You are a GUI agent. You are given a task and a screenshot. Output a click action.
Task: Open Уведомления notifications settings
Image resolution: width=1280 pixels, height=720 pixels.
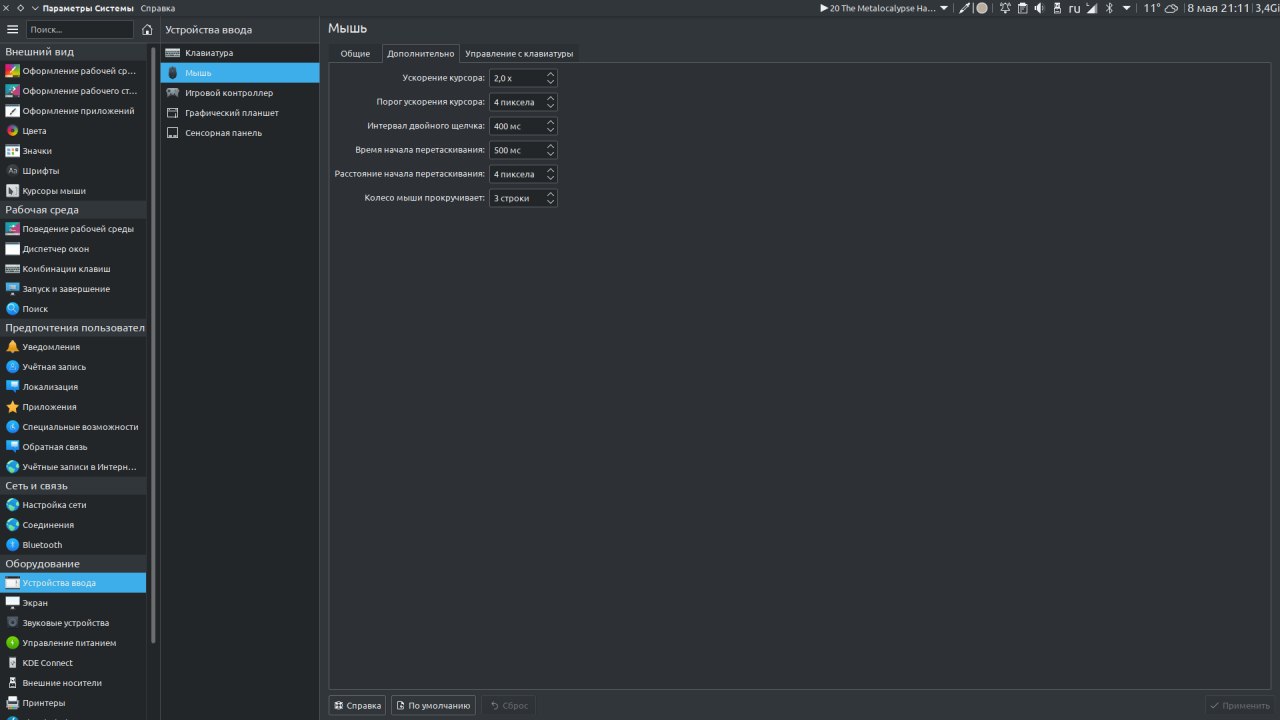73,347
